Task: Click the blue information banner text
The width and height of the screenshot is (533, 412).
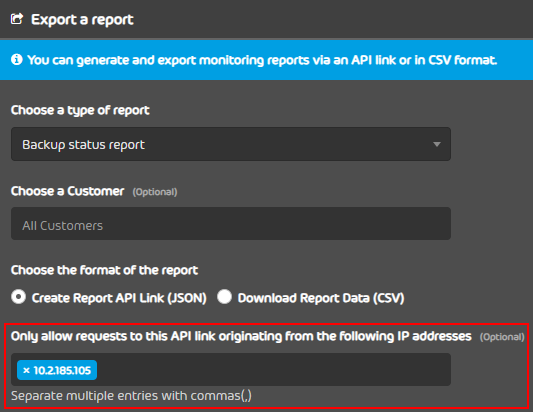Action: [262, 60]
